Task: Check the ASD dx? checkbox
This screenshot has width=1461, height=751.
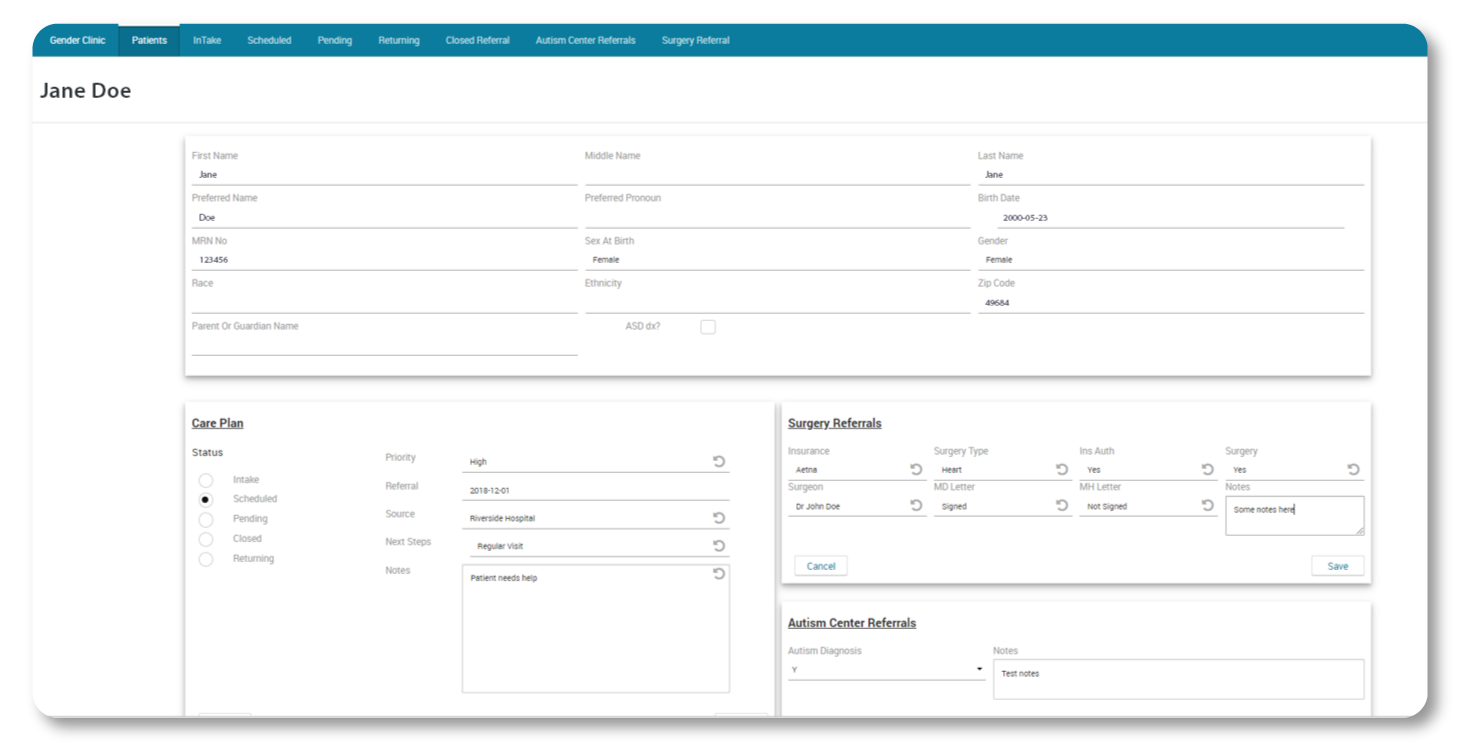Action: pyautogui.click(x=708, y=325)
